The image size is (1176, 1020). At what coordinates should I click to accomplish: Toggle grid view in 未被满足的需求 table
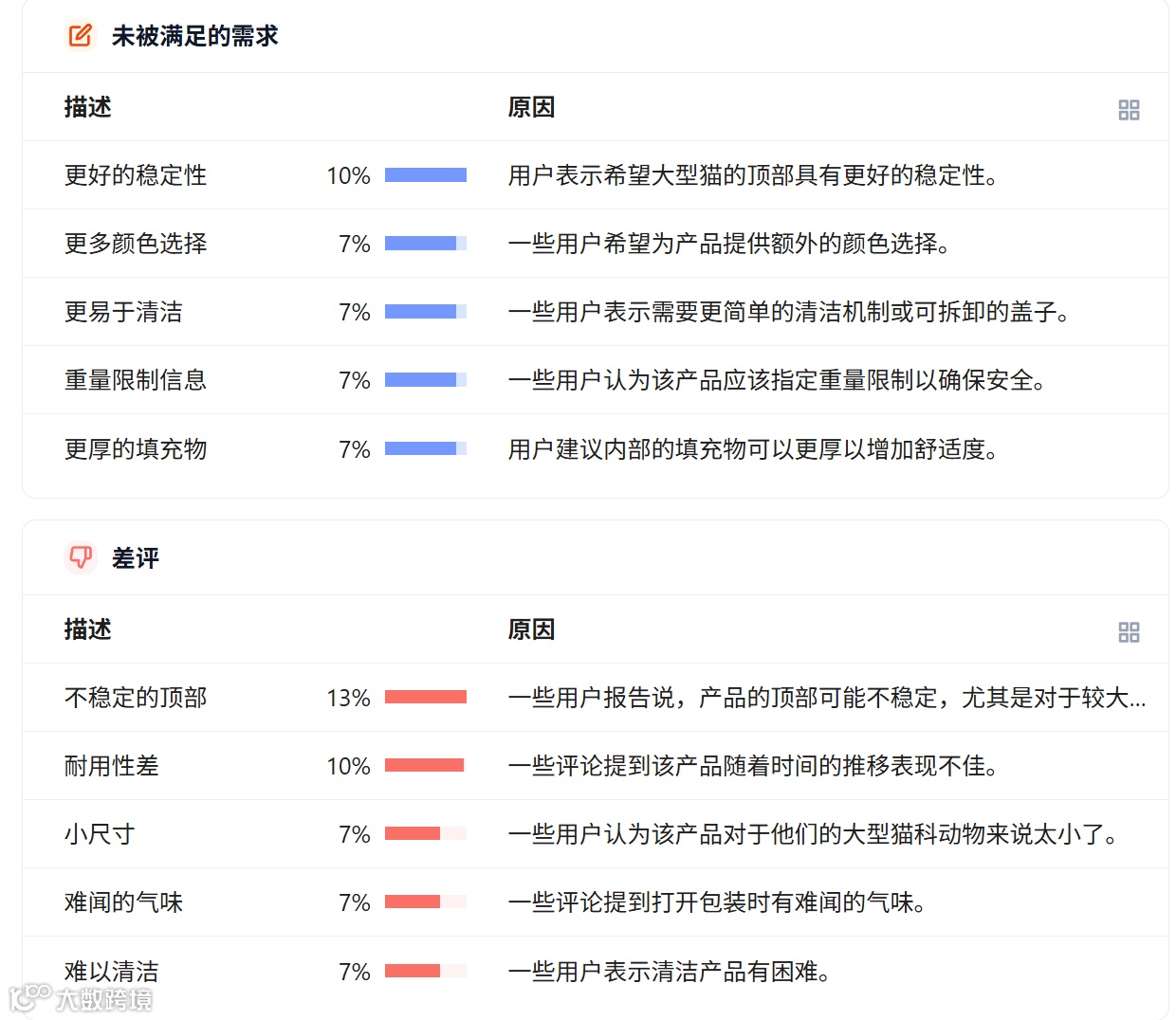[1129, 110]
